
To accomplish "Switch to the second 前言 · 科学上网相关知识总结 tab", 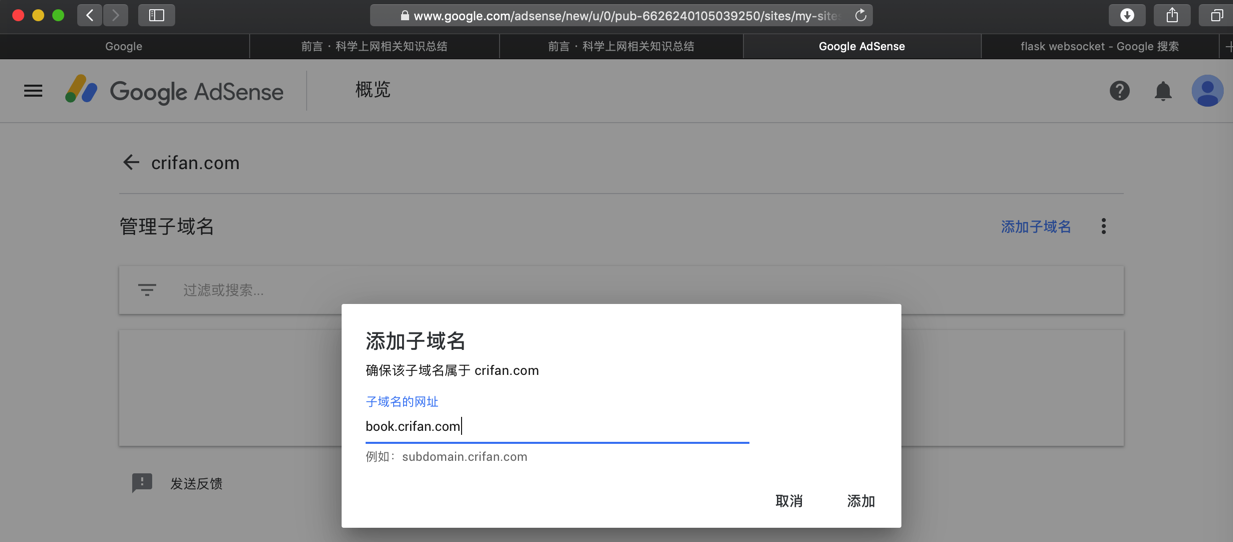I will click(621, 46).
